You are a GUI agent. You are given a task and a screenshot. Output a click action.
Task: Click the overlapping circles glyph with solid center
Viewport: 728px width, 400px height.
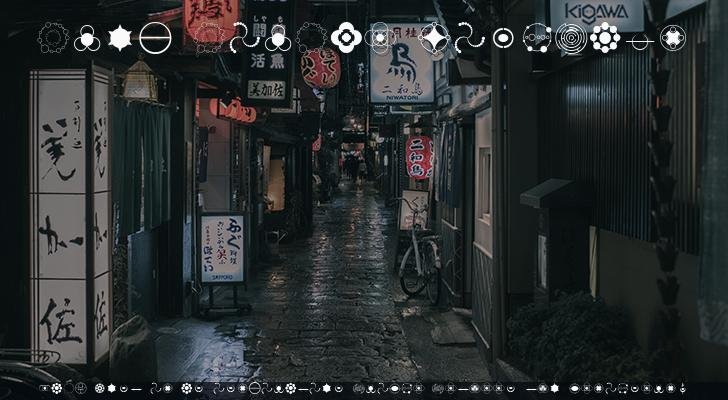pyautogui.click(x=379, y=38)
